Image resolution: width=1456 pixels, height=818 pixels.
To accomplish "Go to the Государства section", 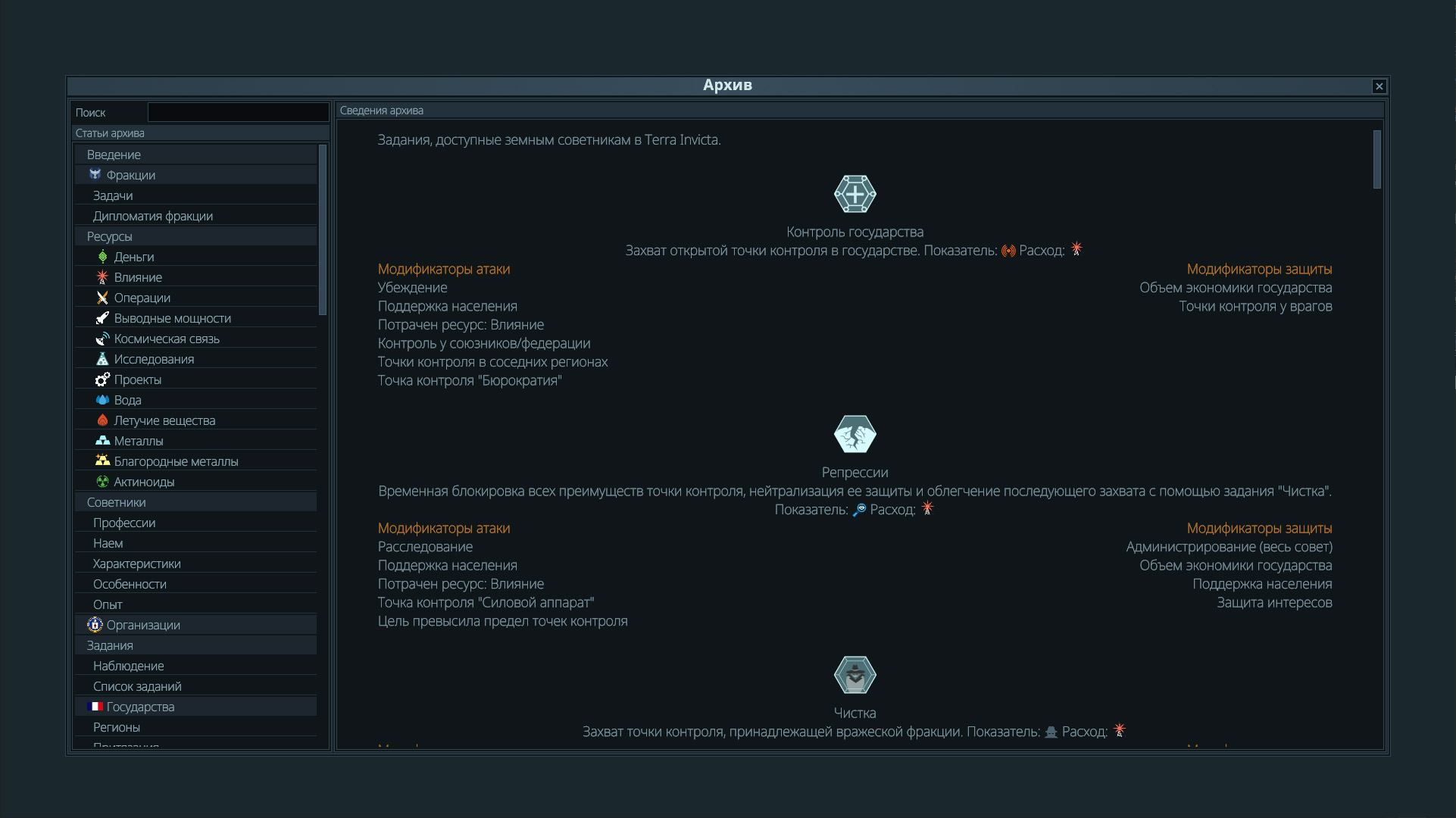I will (x=140, y=707).
